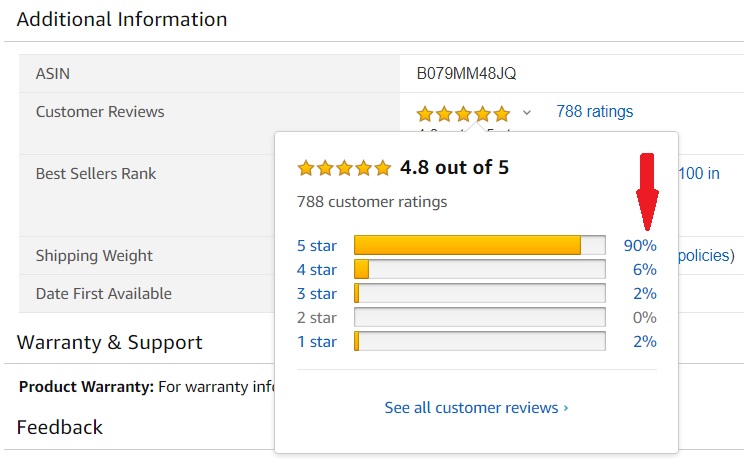Select the 3 star filter link
754x462 pixels.
pyautogui.click(x=316, y=294)
